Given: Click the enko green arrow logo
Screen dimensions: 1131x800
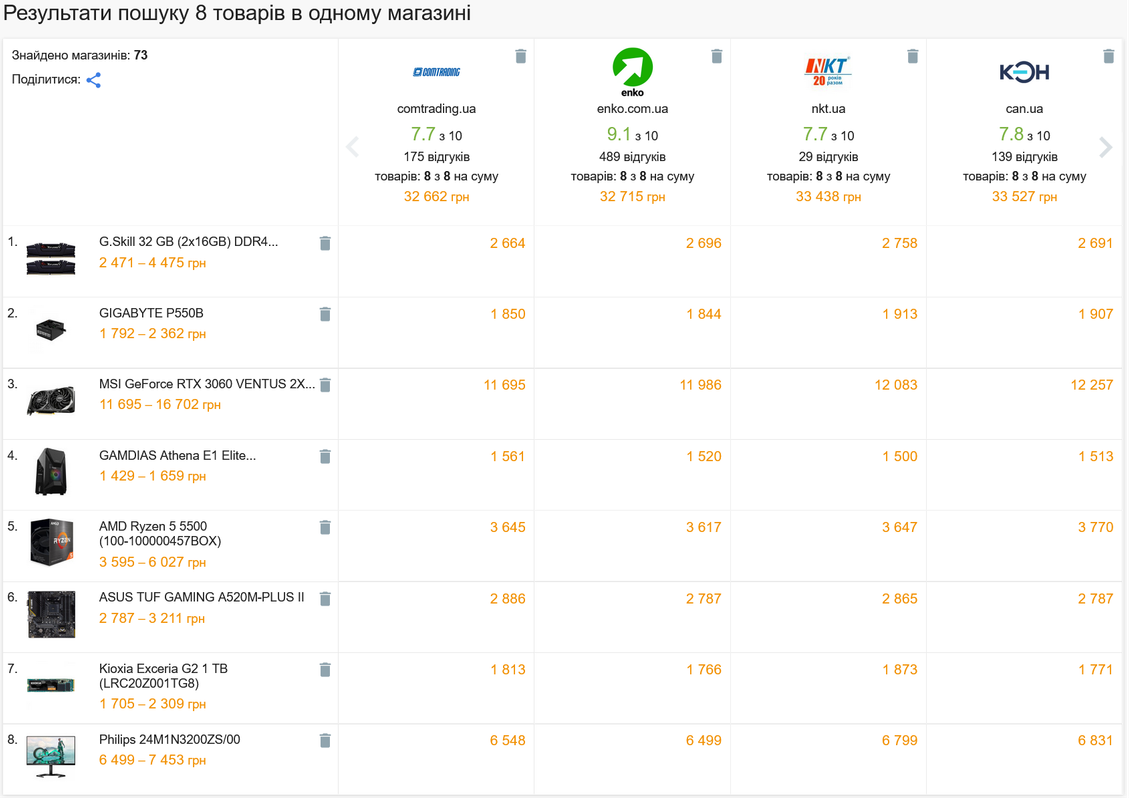Looking at the screenshot, I should [x=633, y=72].
